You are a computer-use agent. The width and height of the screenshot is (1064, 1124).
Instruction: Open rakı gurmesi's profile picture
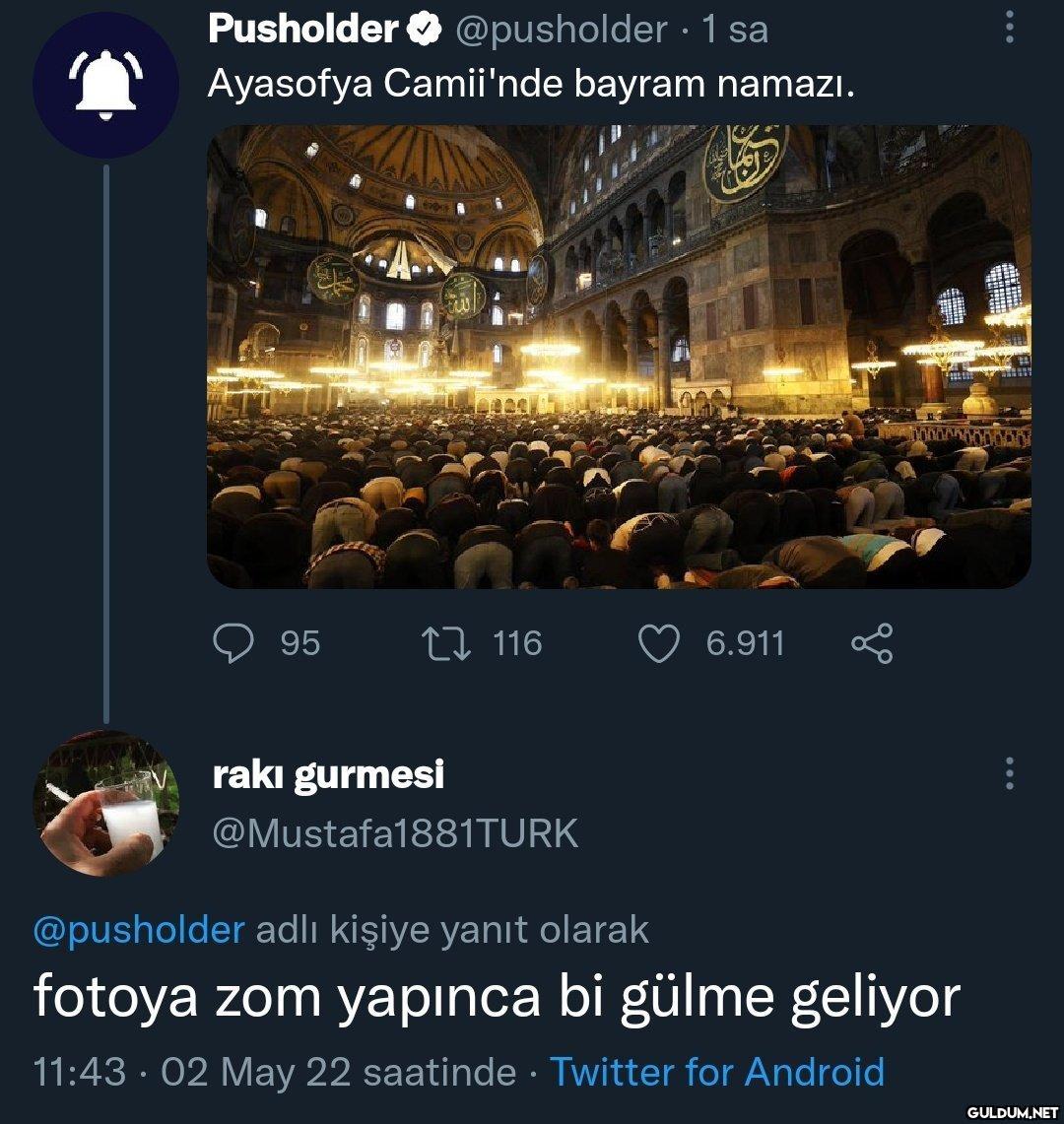coord(105,803)
